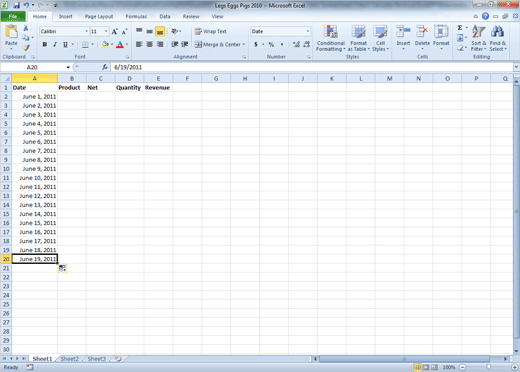Switch to the Formulas tab
This screenshot has width=520, height=372.
coord(136,16)
